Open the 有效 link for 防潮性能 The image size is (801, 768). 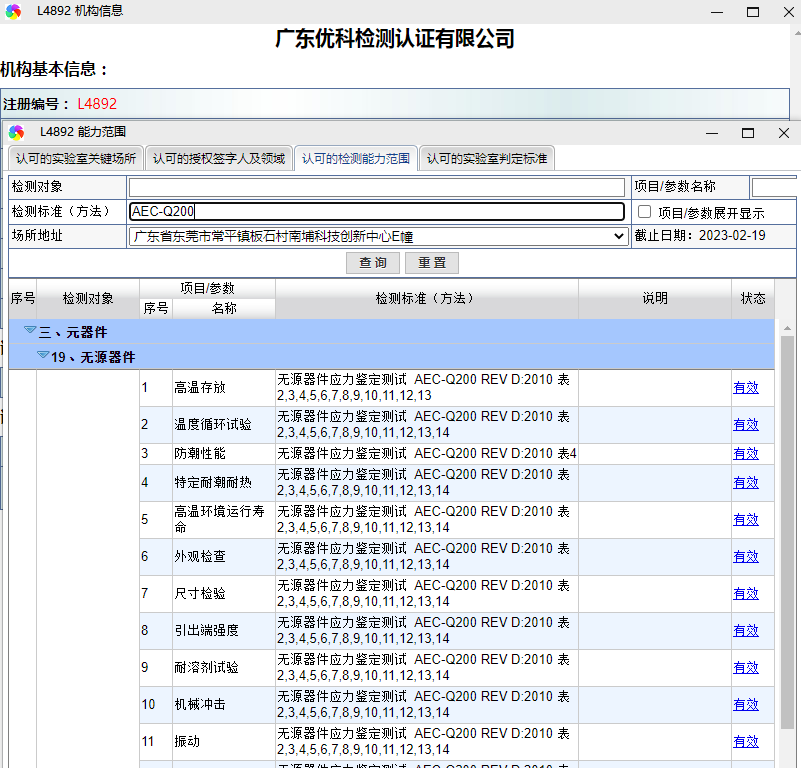[746, 453]
